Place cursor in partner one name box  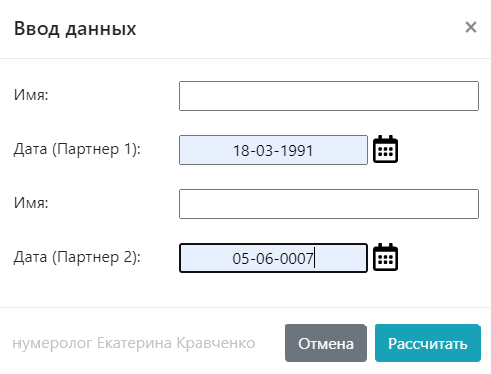(329, 96)
